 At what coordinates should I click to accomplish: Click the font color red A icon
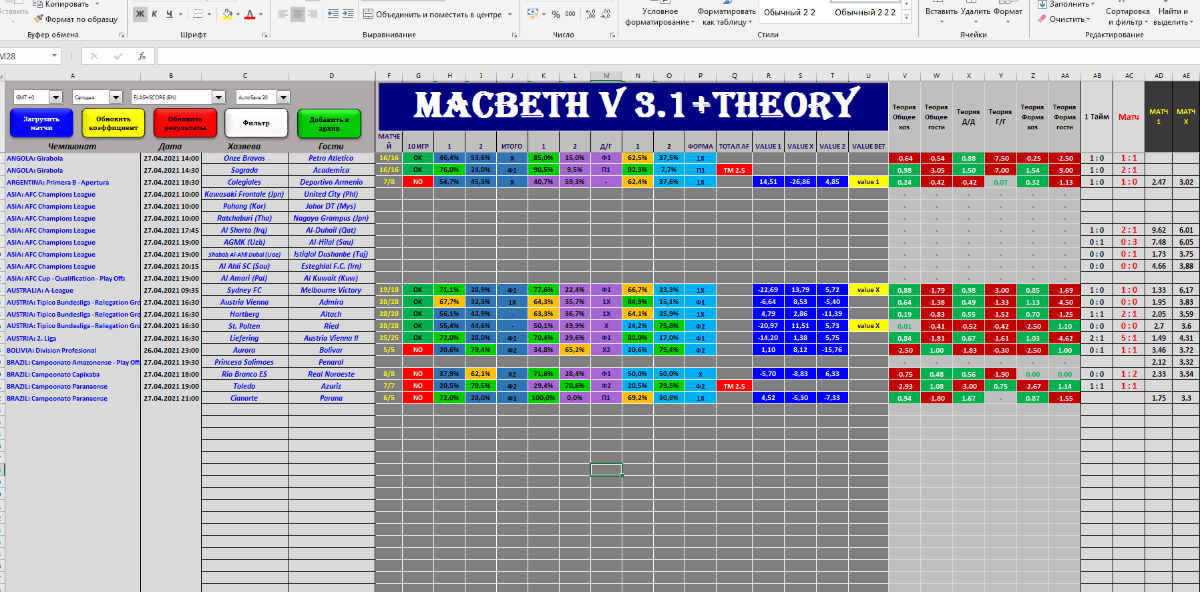coord(251,15)
